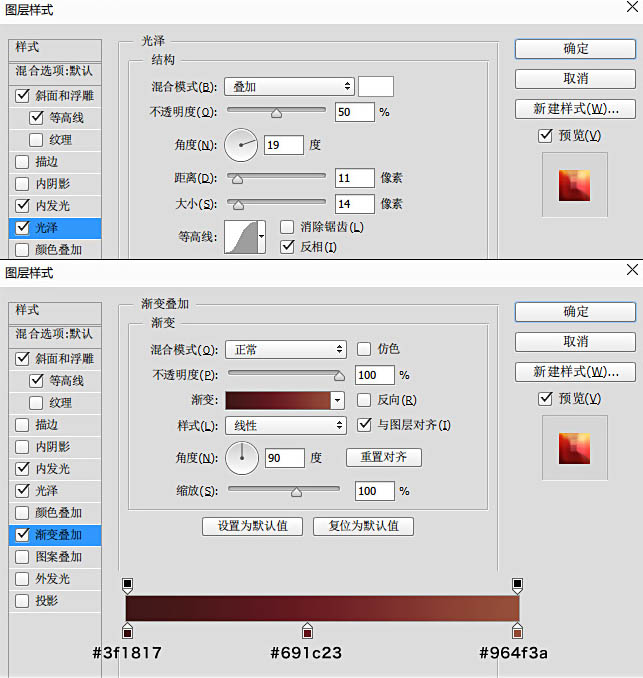Toggle 斜面和浮雕 checkbox in the 光泽 dialog

coord(22,96)
